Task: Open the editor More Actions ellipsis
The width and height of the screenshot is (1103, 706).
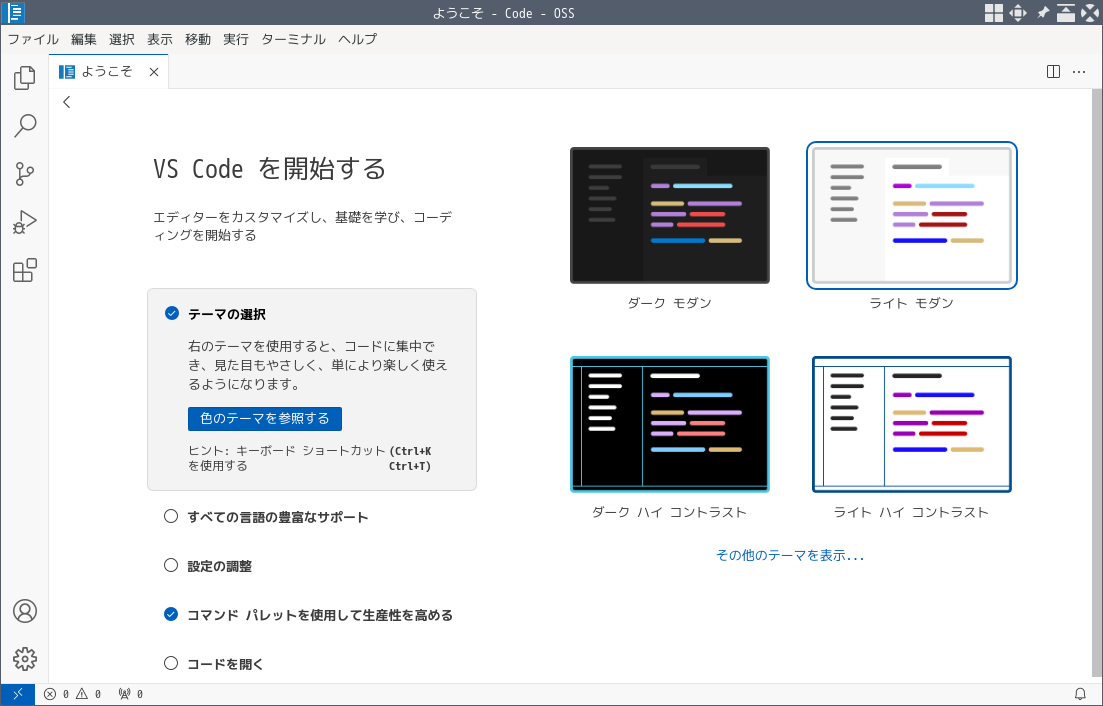Action: [x=1079, y=72]
